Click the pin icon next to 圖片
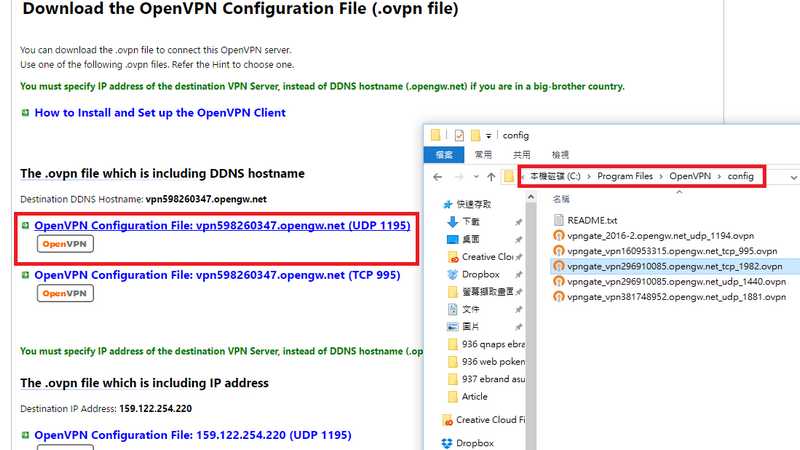 (x=518, y=327)
